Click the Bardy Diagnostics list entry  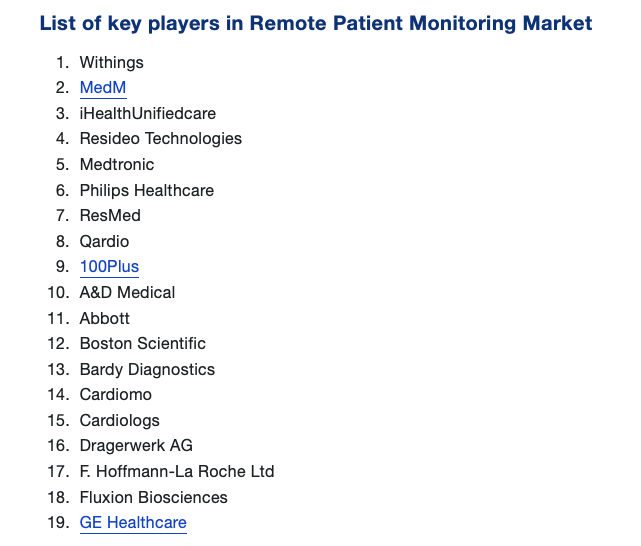tap(147, 369)
